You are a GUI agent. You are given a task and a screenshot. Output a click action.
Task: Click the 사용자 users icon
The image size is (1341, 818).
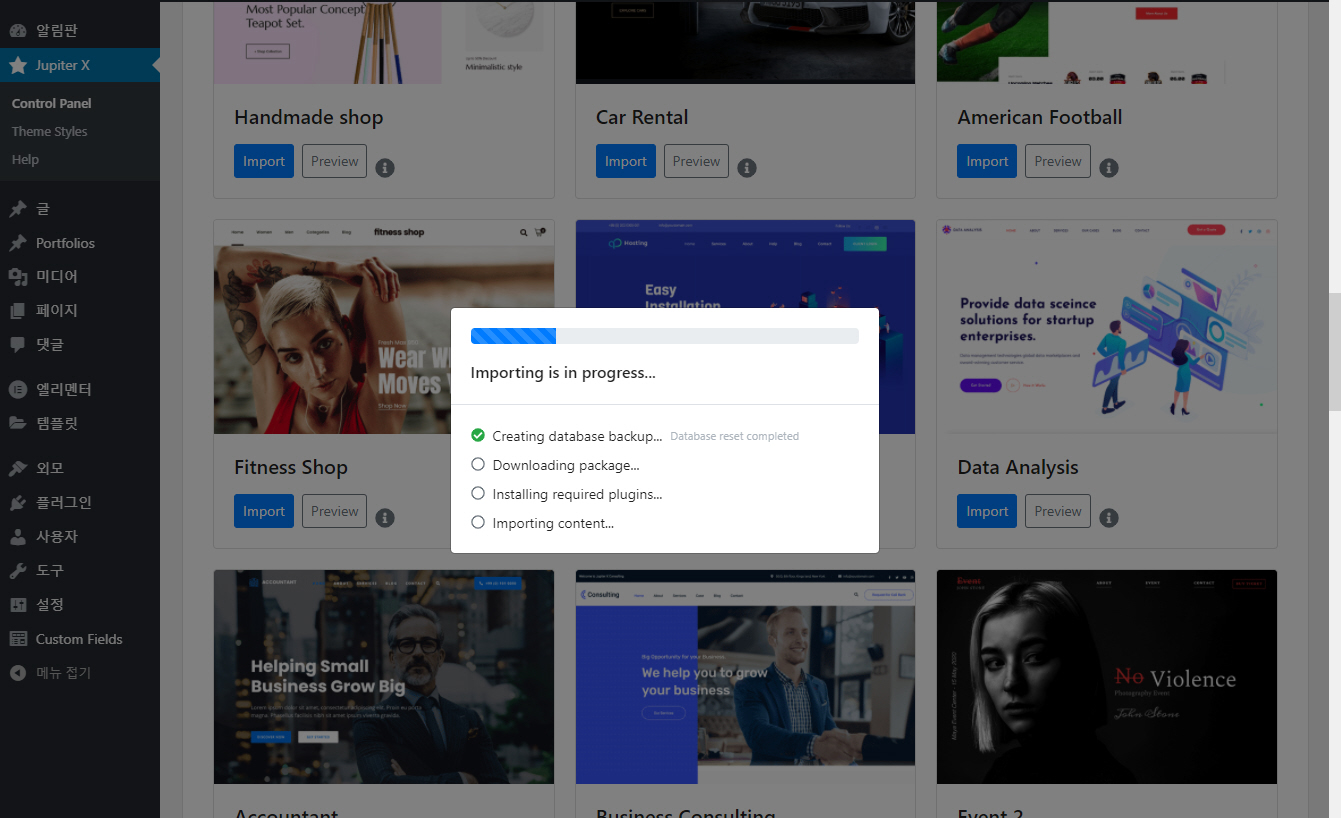click(18, 536)
